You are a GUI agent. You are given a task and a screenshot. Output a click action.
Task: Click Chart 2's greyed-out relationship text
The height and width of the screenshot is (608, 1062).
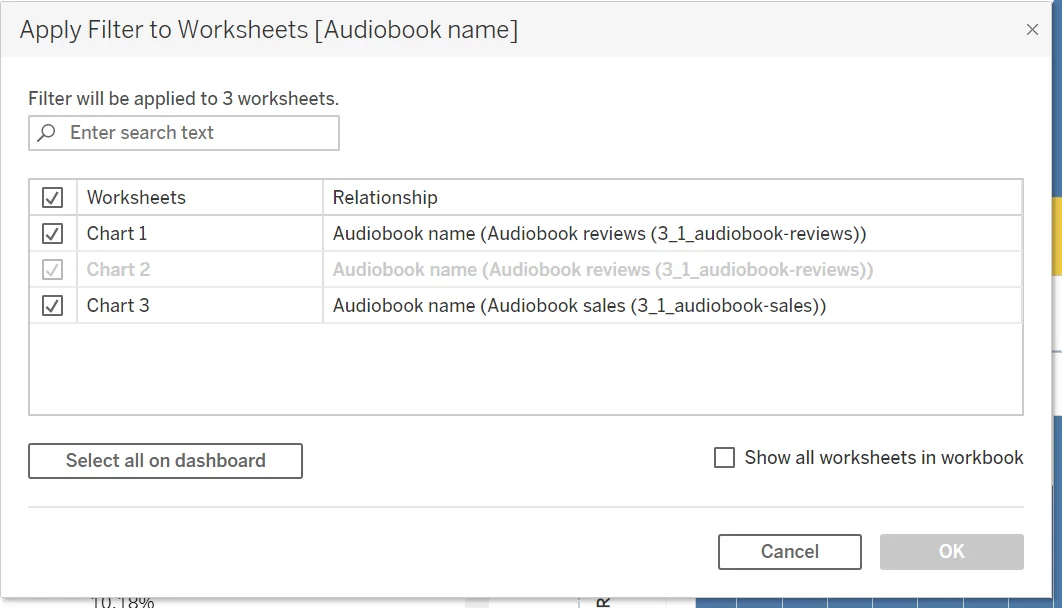click(x=602, y=270)
